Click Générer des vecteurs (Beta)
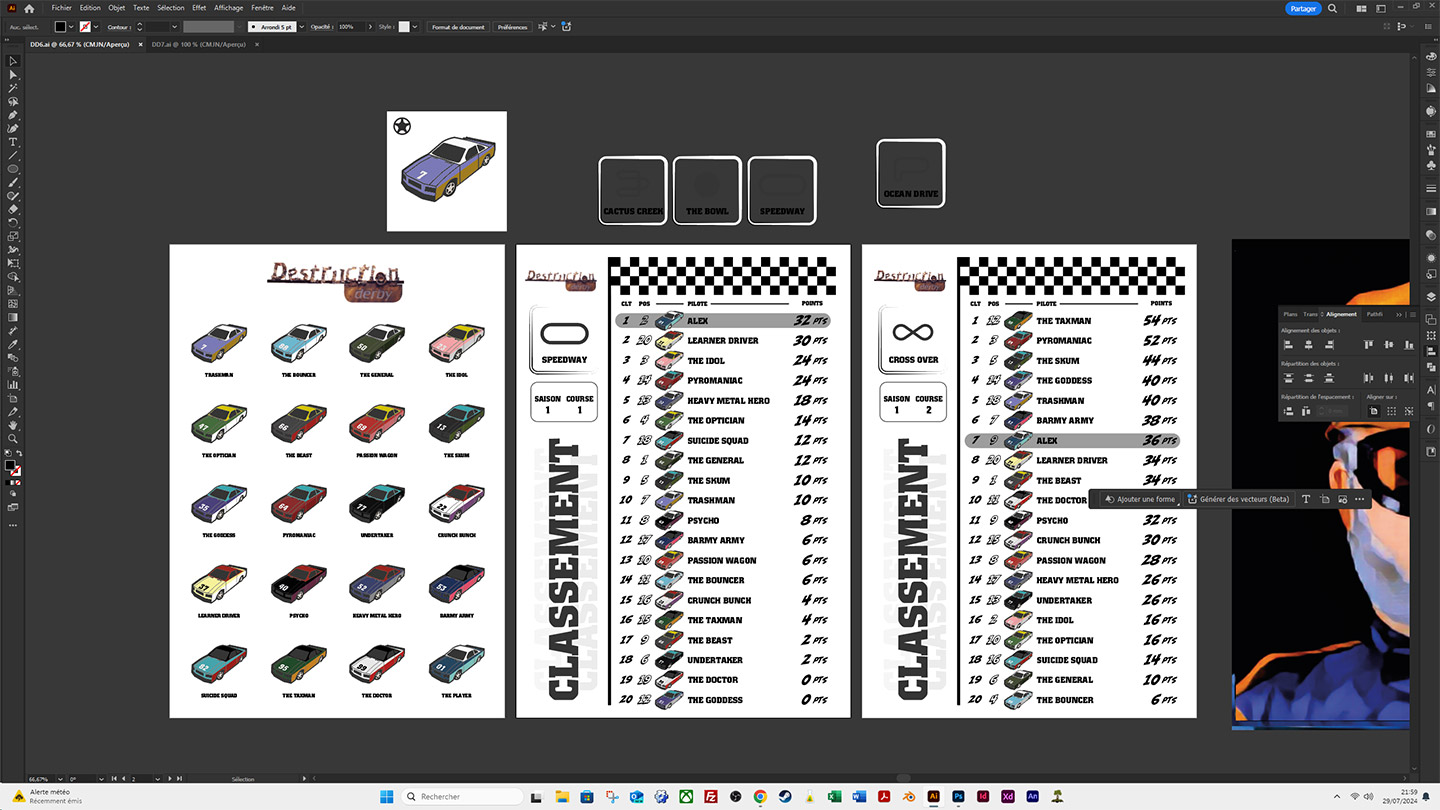 click(x=1238, y=499)
